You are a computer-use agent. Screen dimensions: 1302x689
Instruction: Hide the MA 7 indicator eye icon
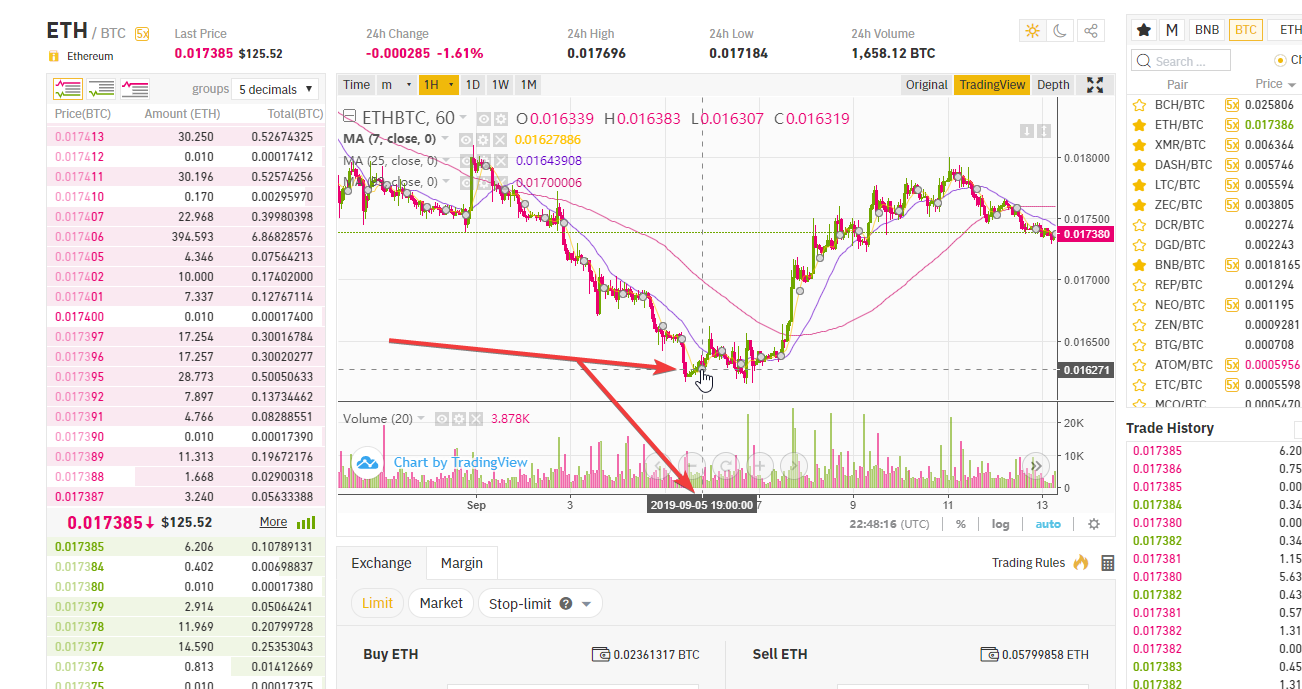tap(467, 139)
